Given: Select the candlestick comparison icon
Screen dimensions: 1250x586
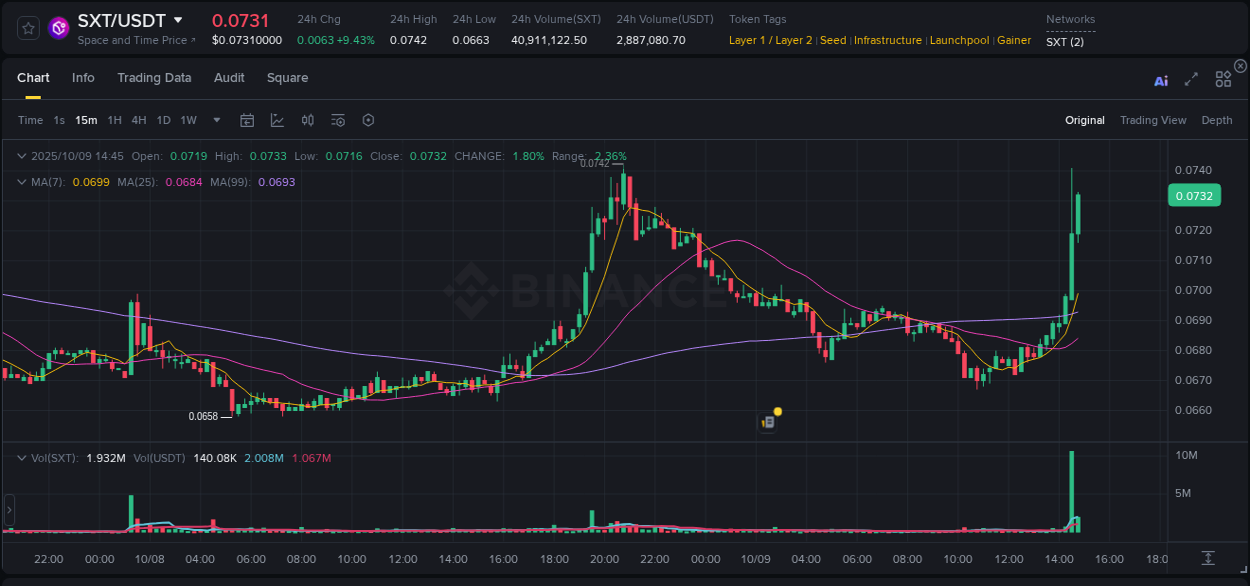Looking at the screenshot, I should (307, 120).
